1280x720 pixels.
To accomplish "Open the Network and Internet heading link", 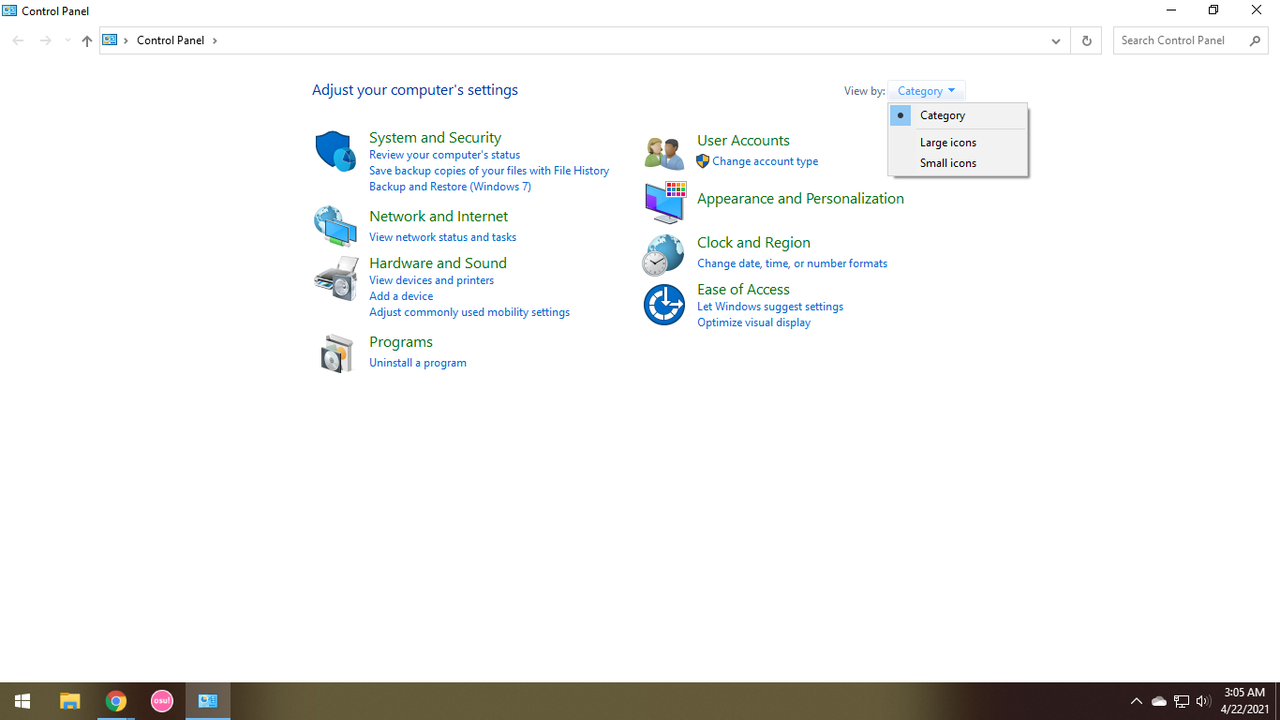I will point(438,216).
